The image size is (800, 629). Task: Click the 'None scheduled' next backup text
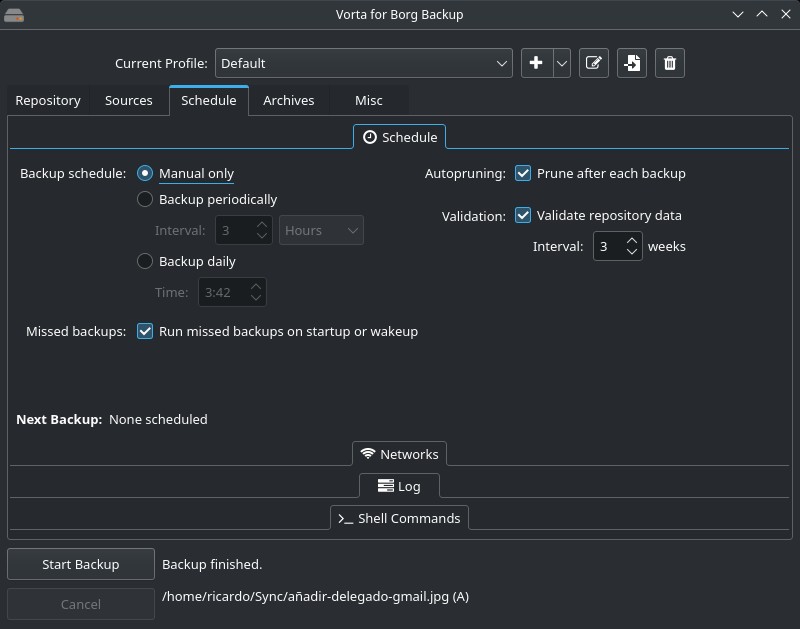[x=158, y=419]
